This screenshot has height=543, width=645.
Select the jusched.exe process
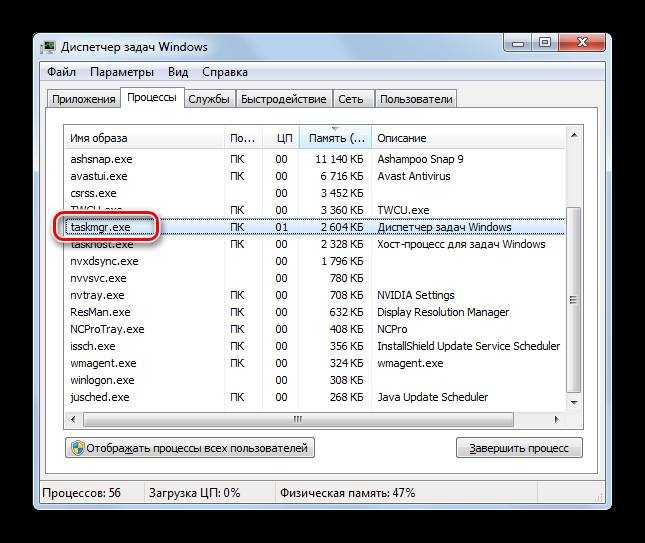(x=100, y=397)
